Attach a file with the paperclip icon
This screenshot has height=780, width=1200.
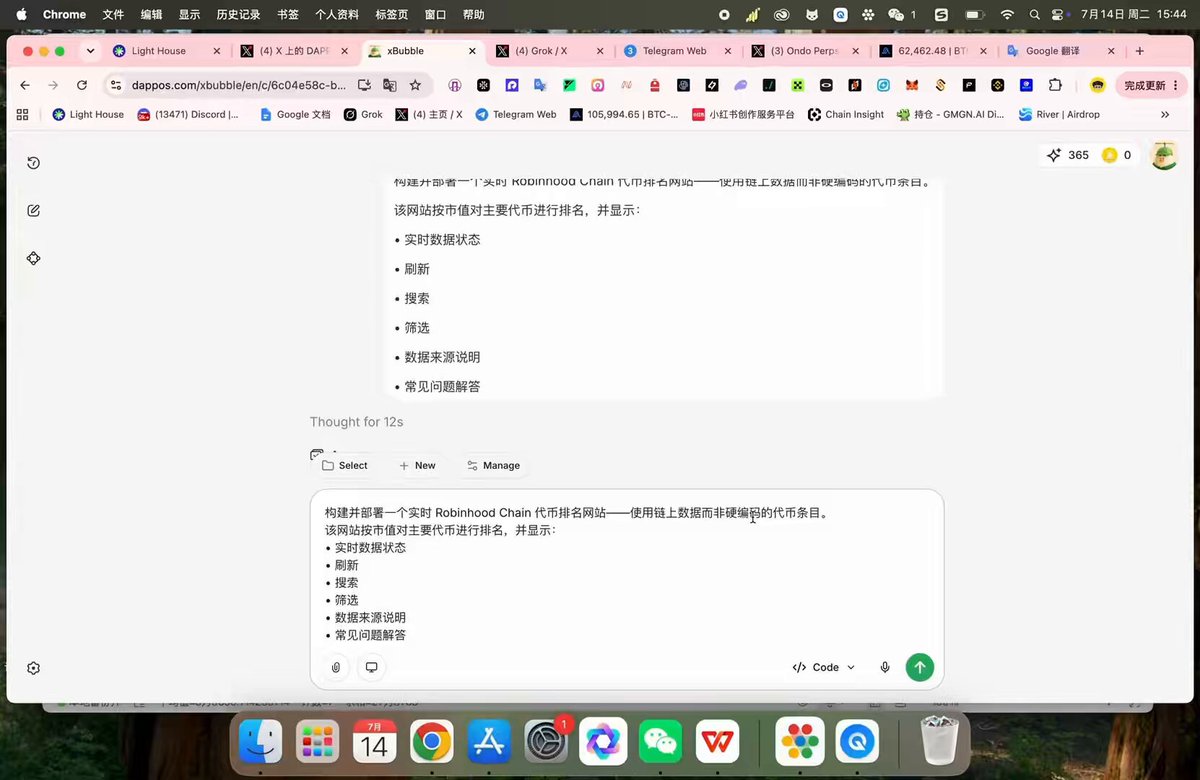coord(336,667)
